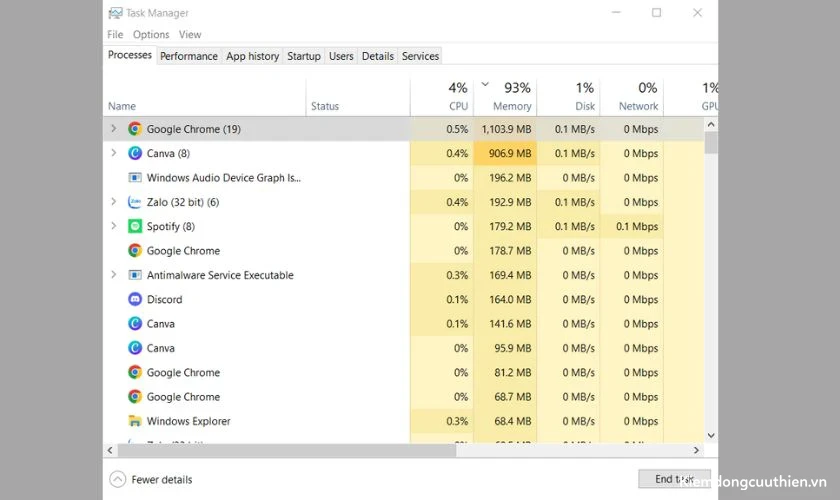Click the Chrome icon in the 68.7 MB row
Screen dimensions: 840x500
(x=135, y=397)
